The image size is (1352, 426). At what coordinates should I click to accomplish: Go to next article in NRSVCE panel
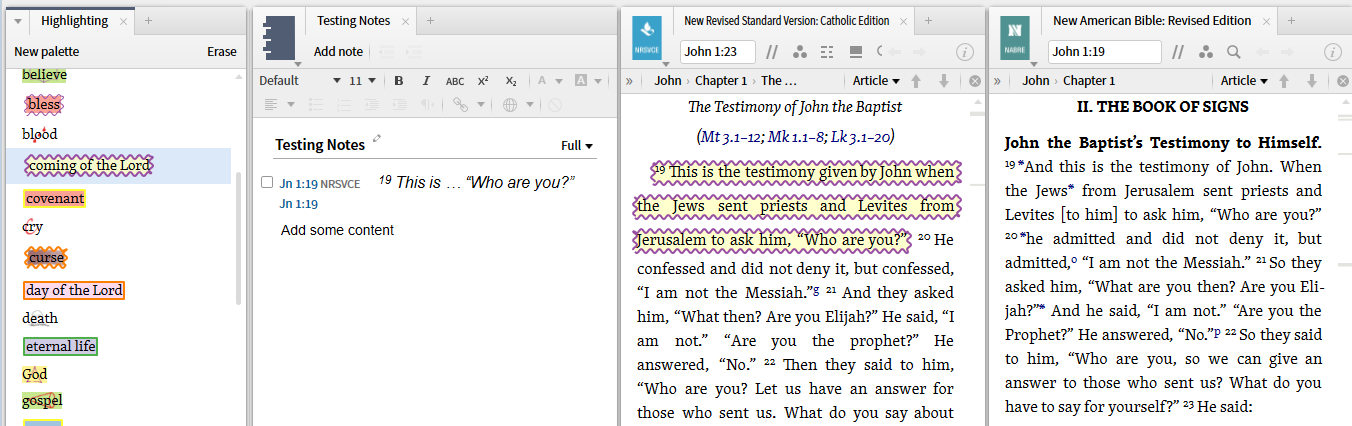943,81
